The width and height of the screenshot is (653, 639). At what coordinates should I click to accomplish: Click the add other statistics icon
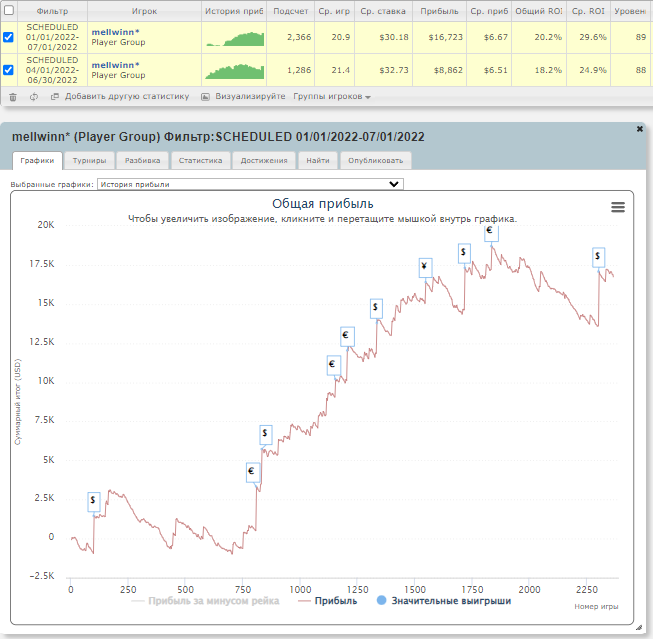coord(55,97)
